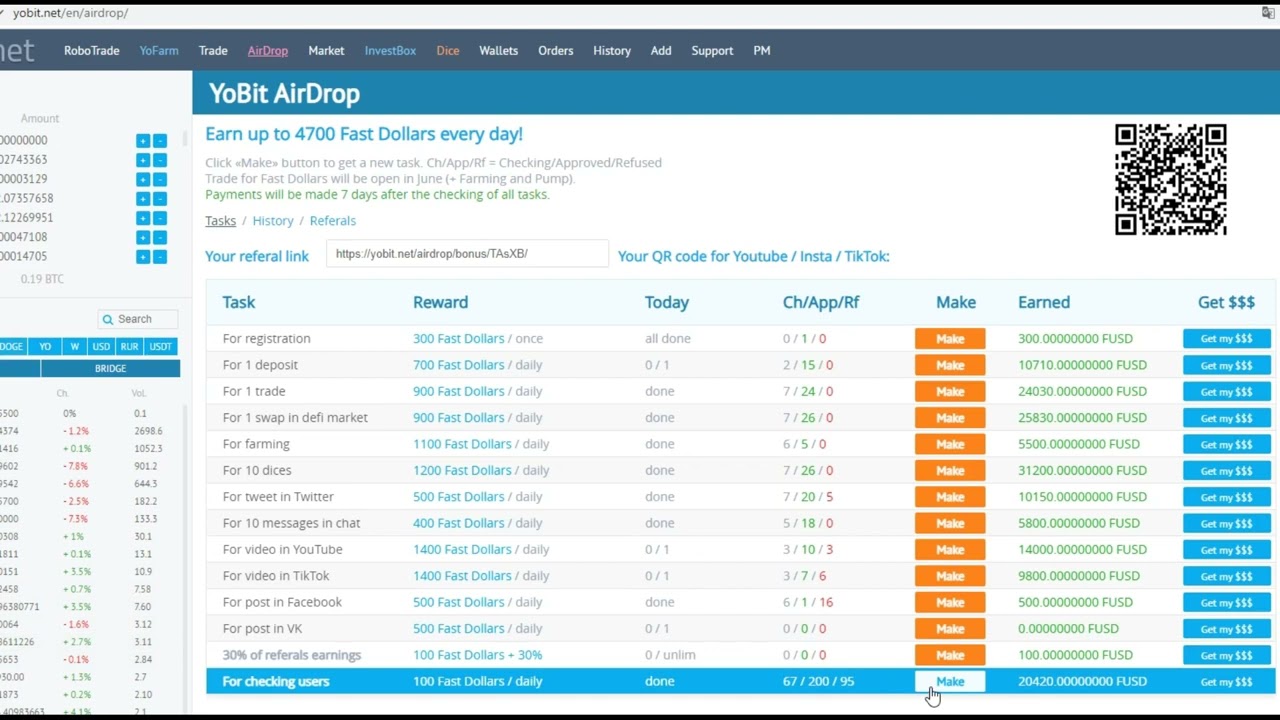Click the magnifier icon in the market search box
The image size is (1280, 720).
pyautogui.click(x=108, y=319)
